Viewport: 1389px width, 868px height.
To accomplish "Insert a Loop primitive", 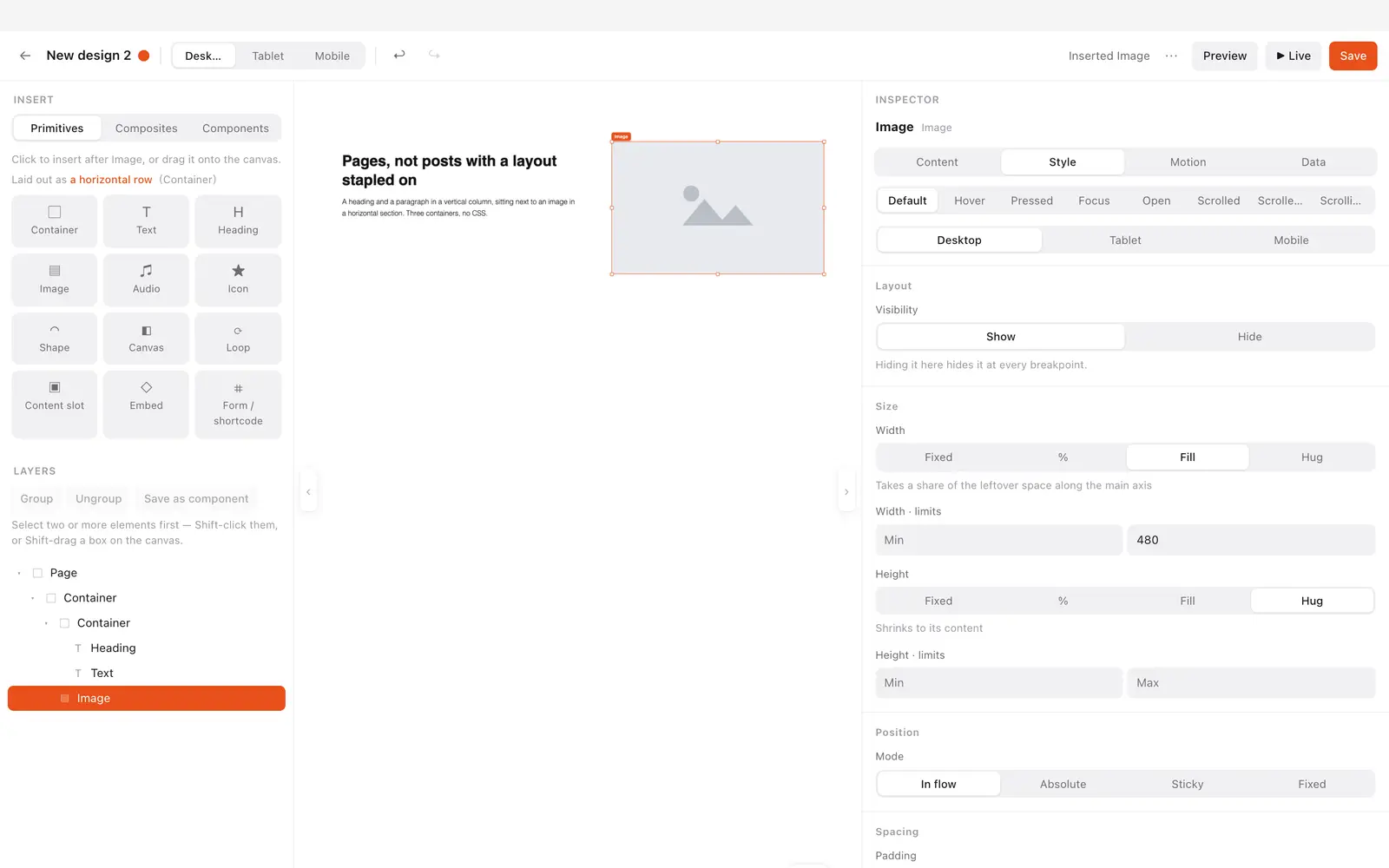I will pos(238,338).
